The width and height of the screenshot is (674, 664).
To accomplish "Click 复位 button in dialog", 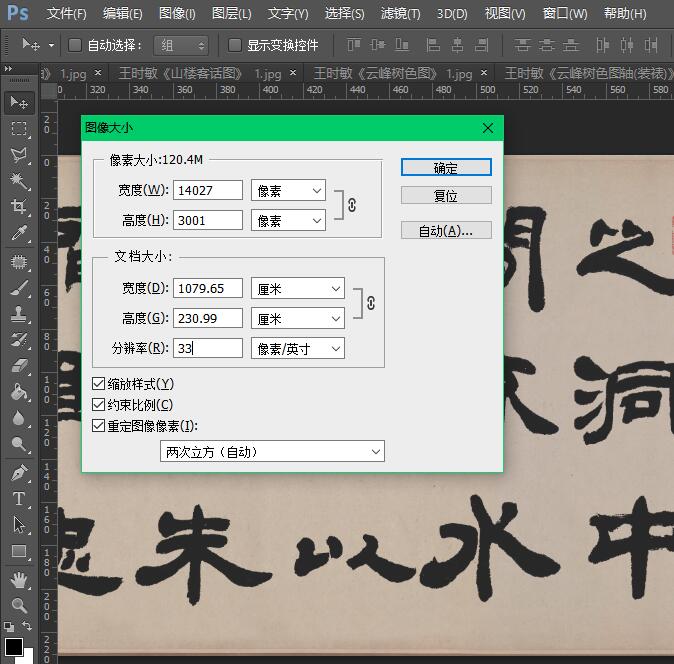I will tap(446, 196).
